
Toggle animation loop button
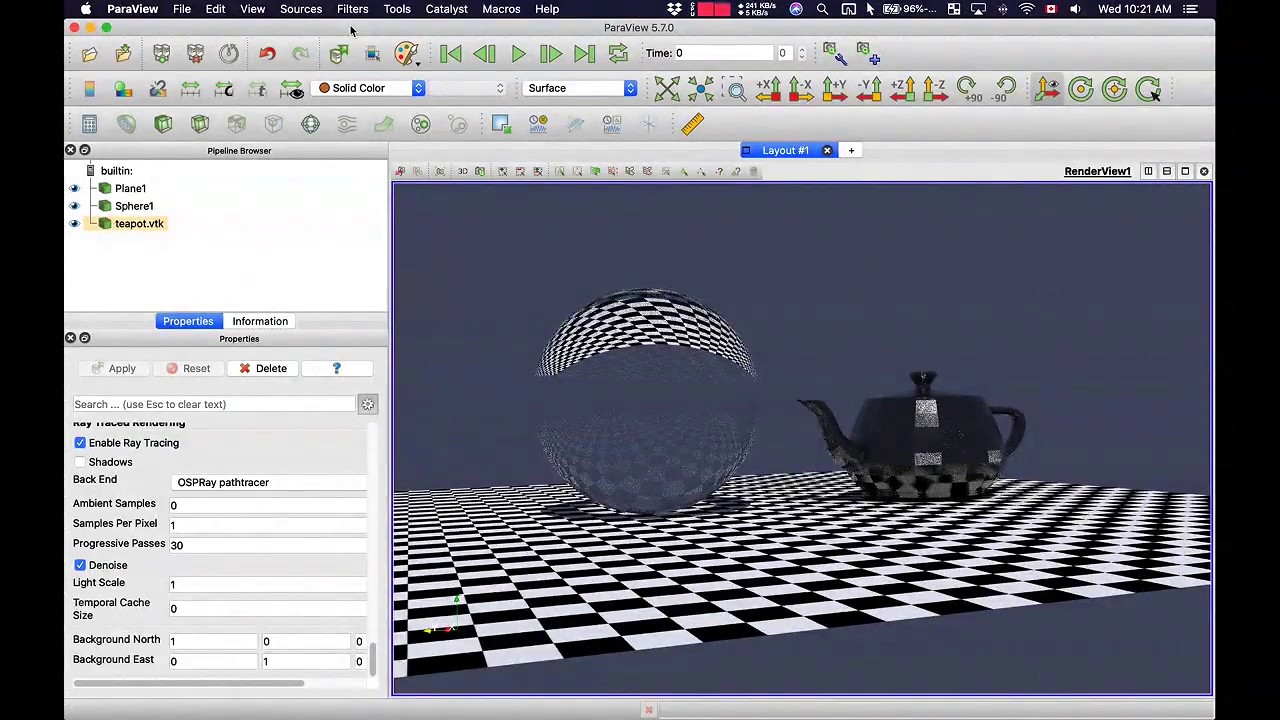click(618, 54)
